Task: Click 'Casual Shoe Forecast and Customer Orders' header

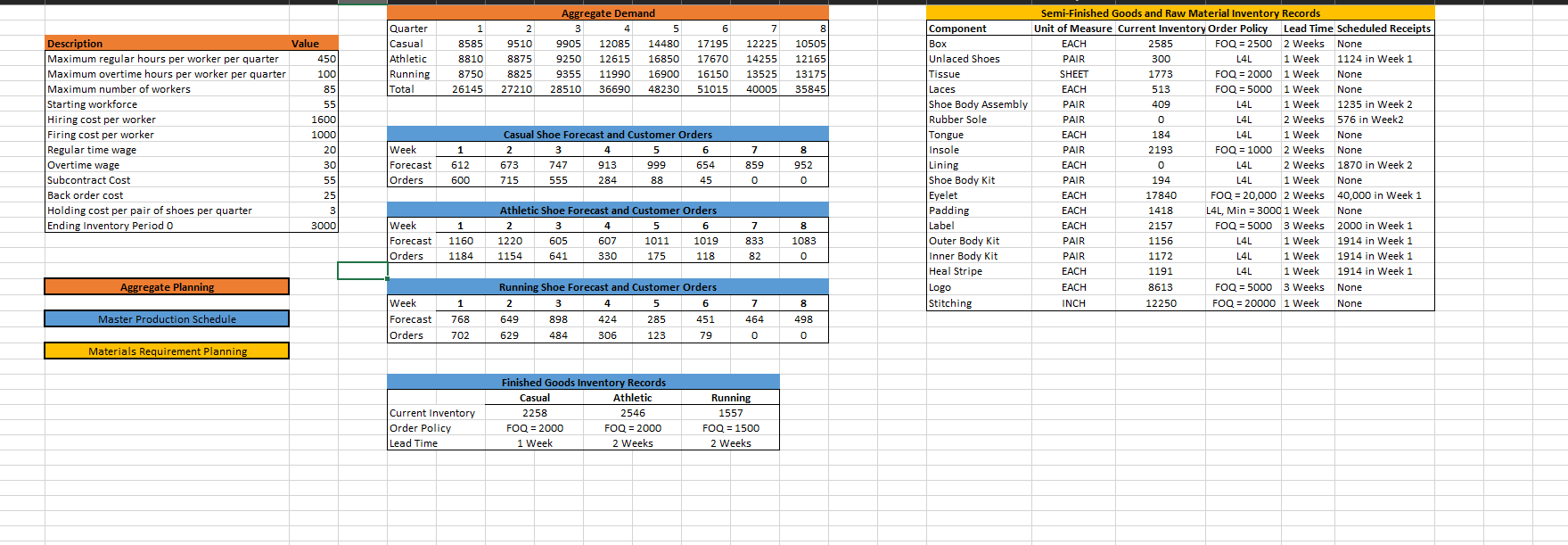Action: (x=608, y=135)
